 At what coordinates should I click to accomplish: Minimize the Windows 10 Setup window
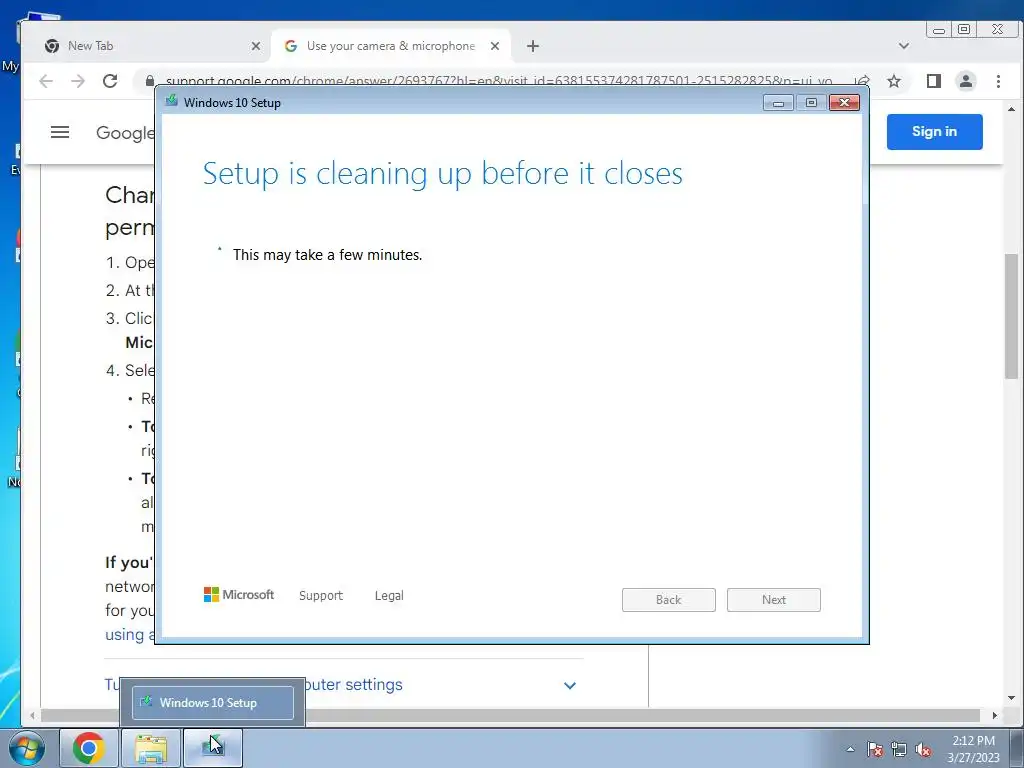click(778, 103)
